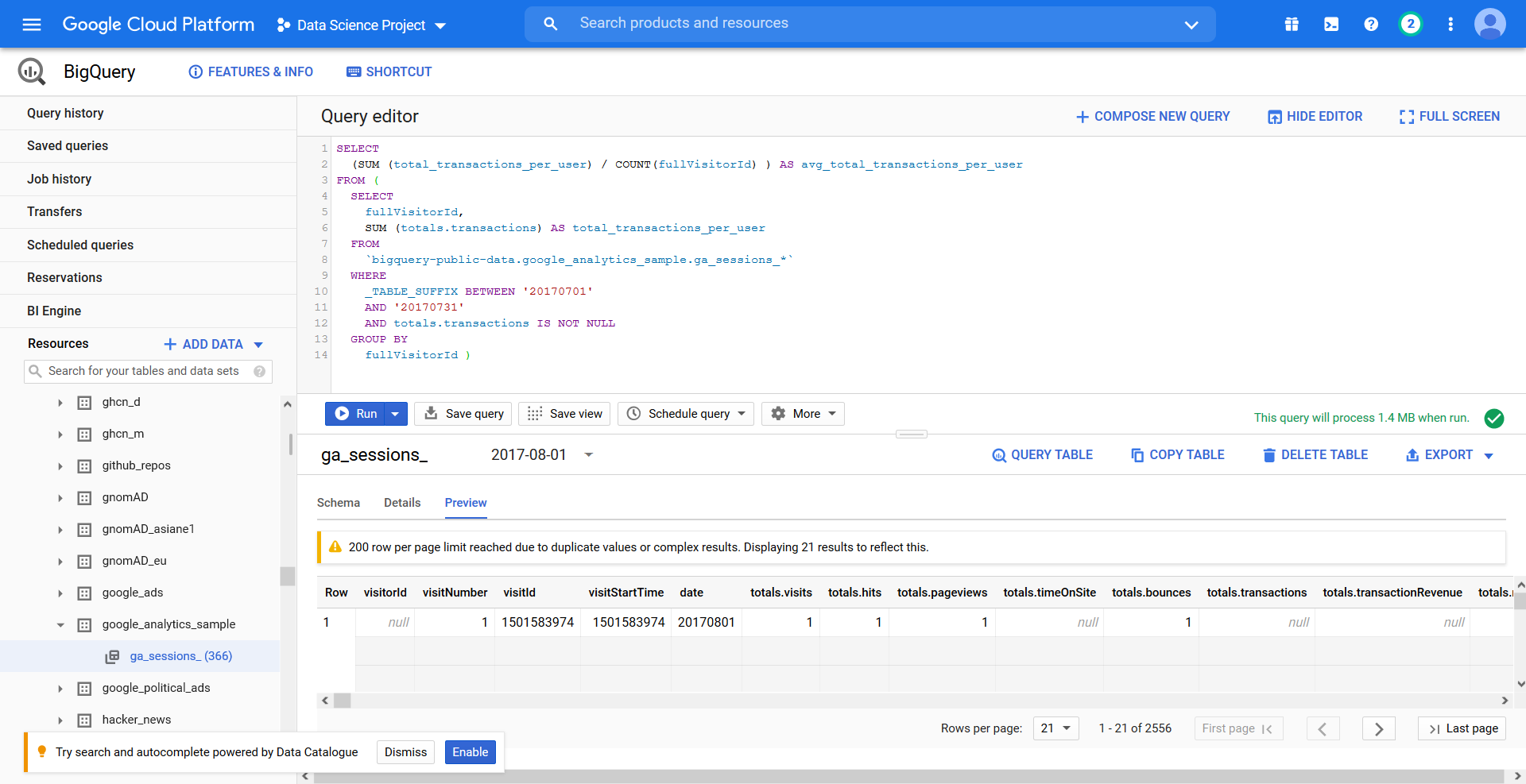Open the gift free trial icon
Image resolution: width=1526 pixels, height=784 pixels.
click(1292, 25)
